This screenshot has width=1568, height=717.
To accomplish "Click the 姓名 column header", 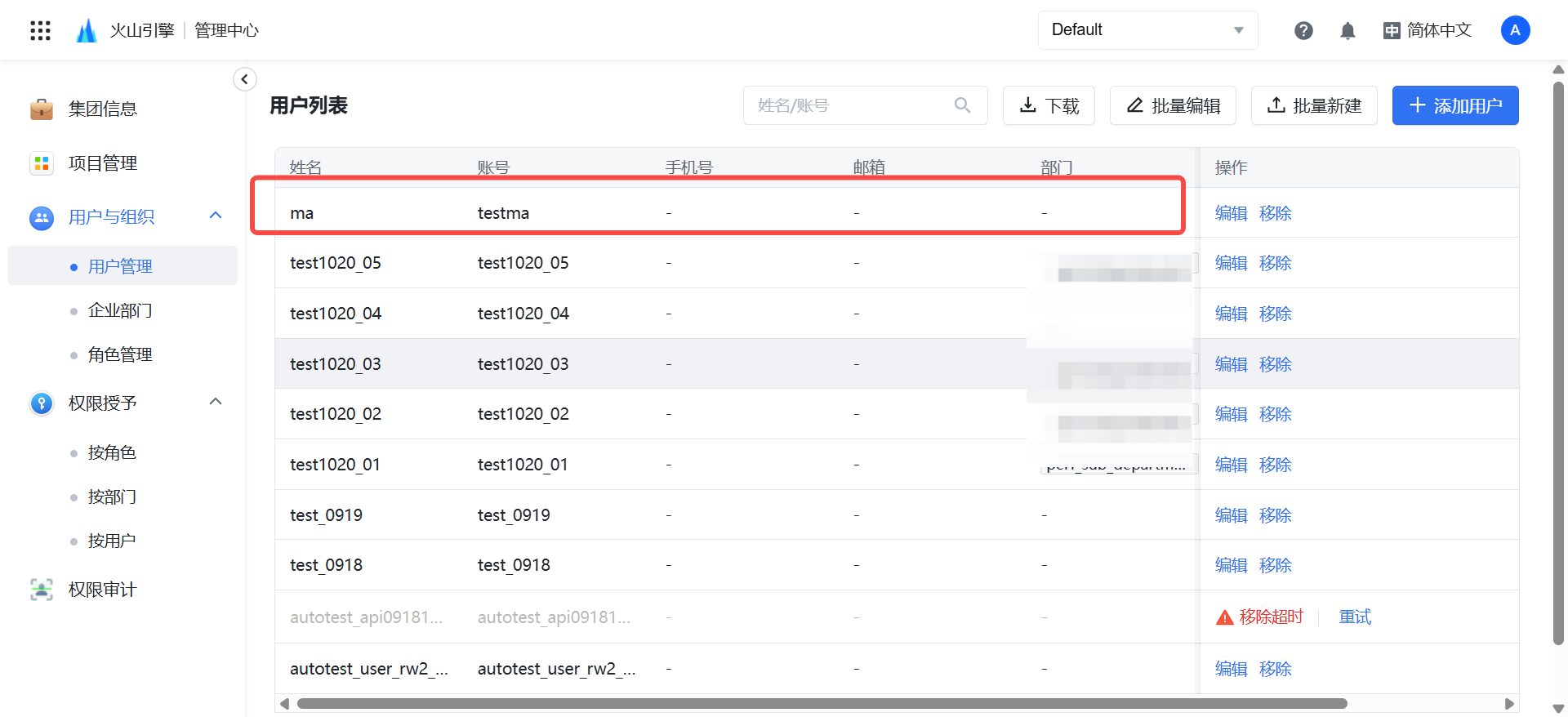I will point(305,167).
